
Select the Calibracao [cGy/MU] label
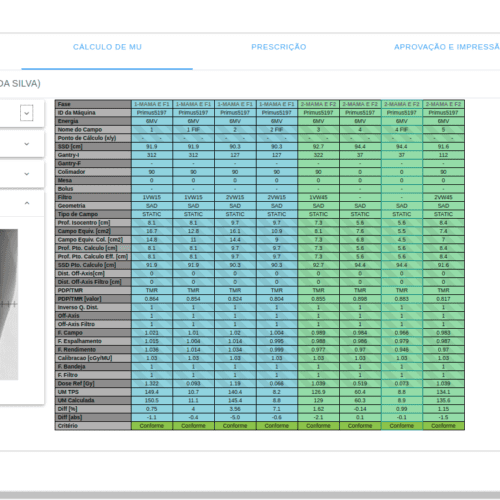(x=93, y=358)
